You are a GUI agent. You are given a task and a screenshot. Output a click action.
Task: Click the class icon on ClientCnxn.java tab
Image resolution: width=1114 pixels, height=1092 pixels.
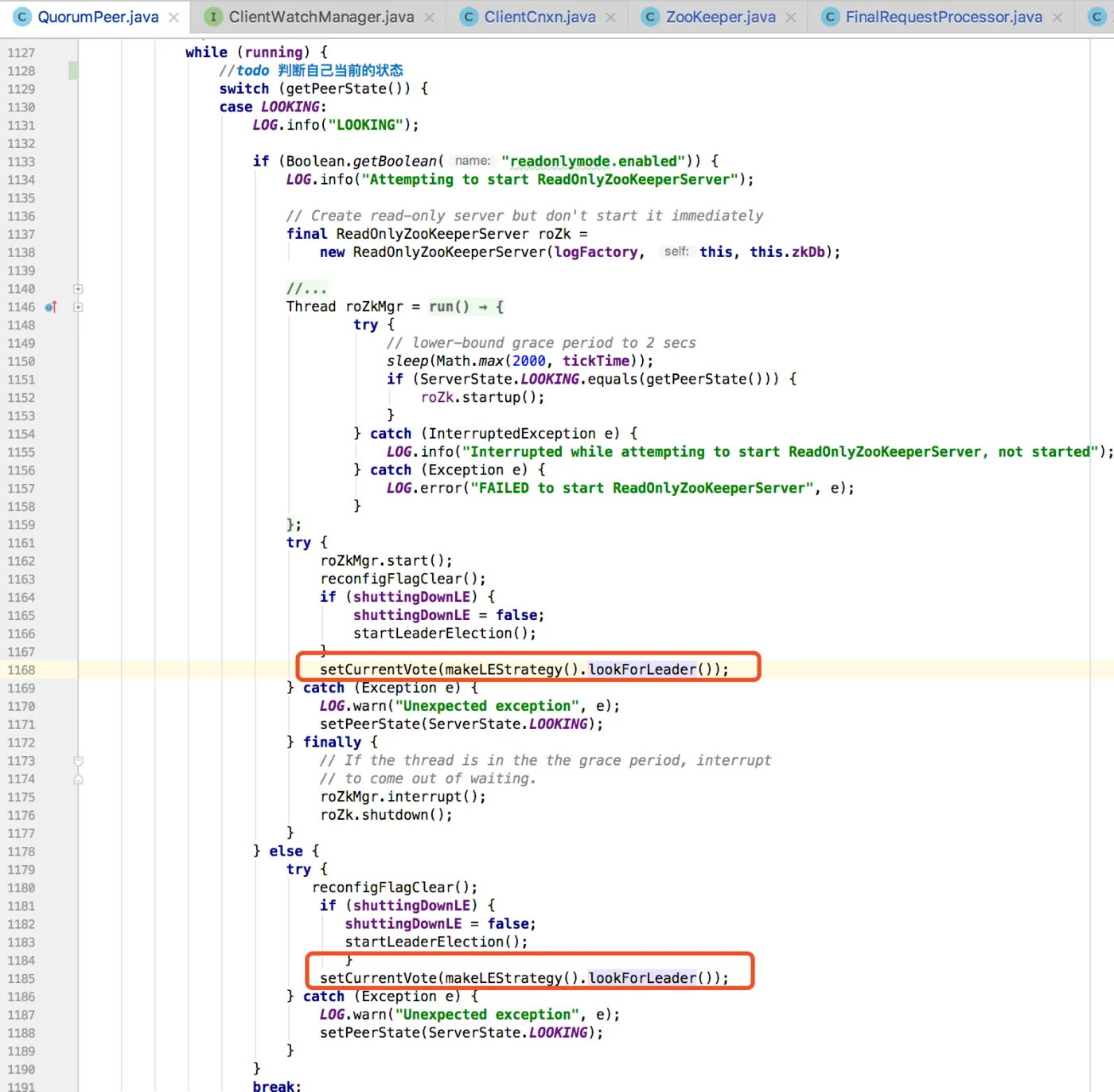coord(469,17)
